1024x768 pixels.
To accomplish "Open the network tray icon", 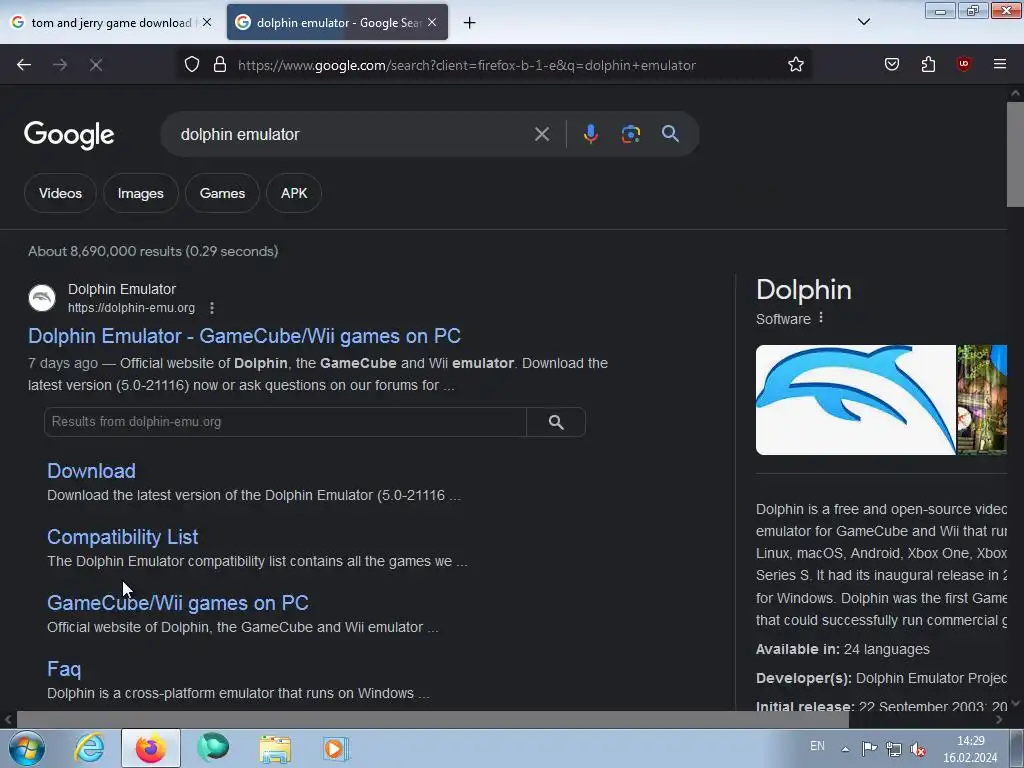I will click(x=894, y=748).
